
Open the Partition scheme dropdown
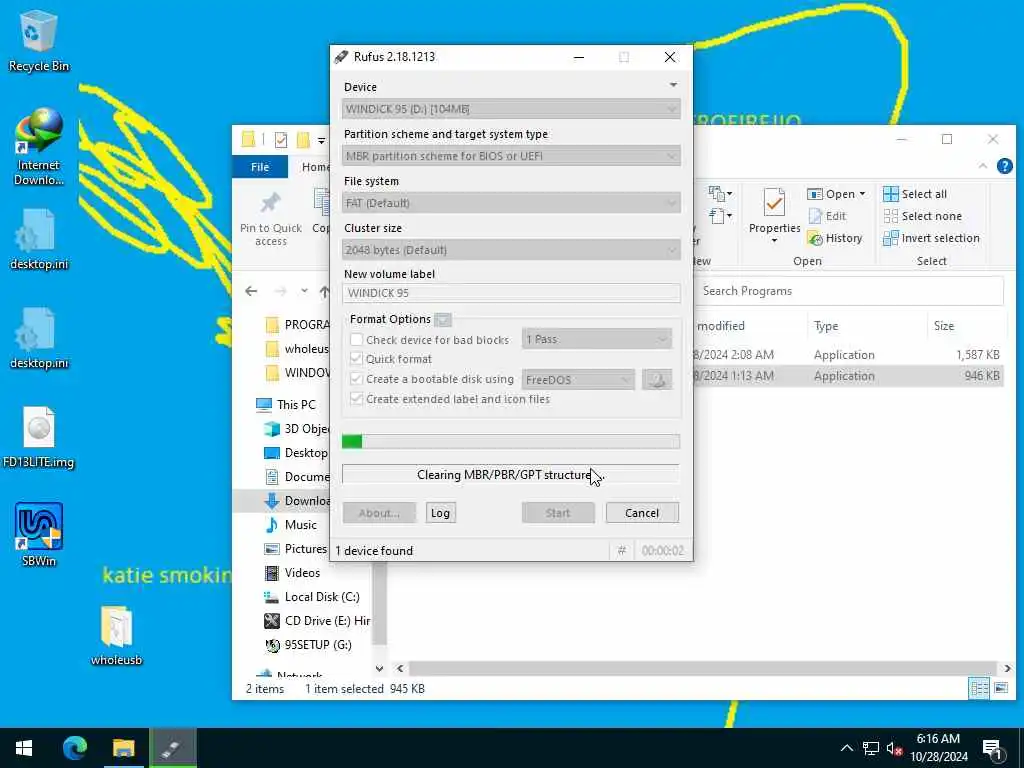click(x=511, y=156)
